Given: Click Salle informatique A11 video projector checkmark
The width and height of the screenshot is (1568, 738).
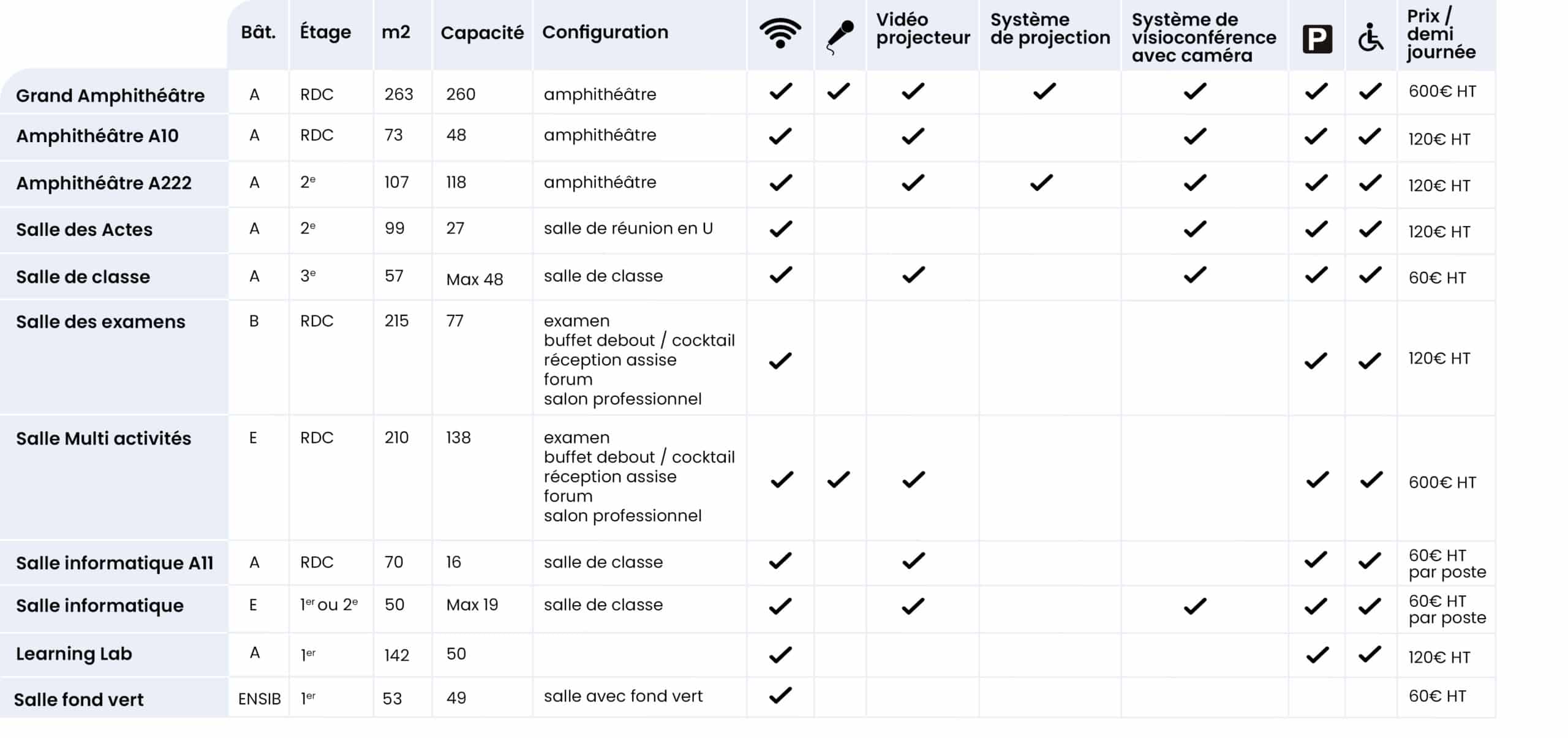Looking at the screenshot, I should click(x=913, y=560).
